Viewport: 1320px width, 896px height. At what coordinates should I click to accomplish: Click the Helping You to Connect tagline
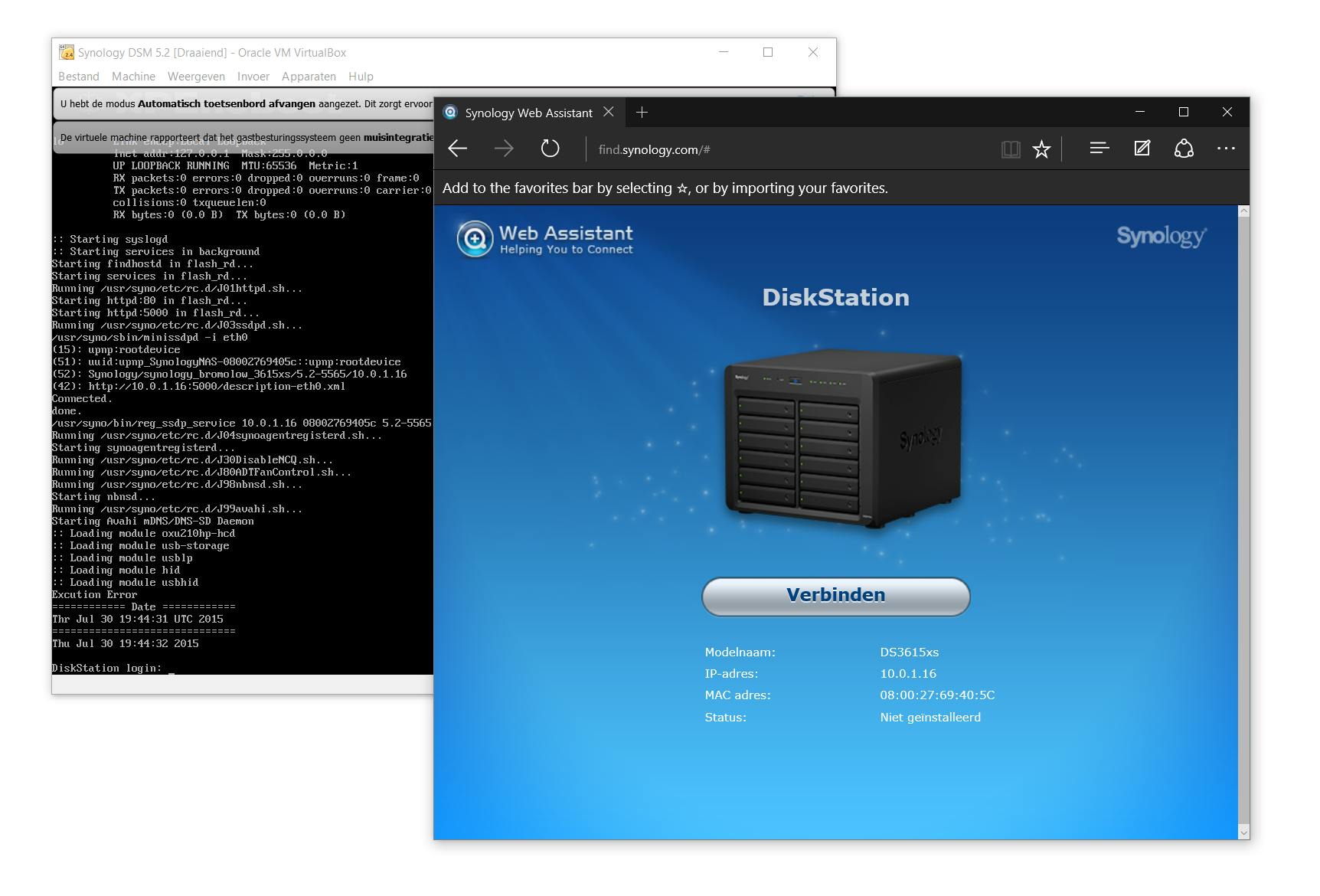567,250
